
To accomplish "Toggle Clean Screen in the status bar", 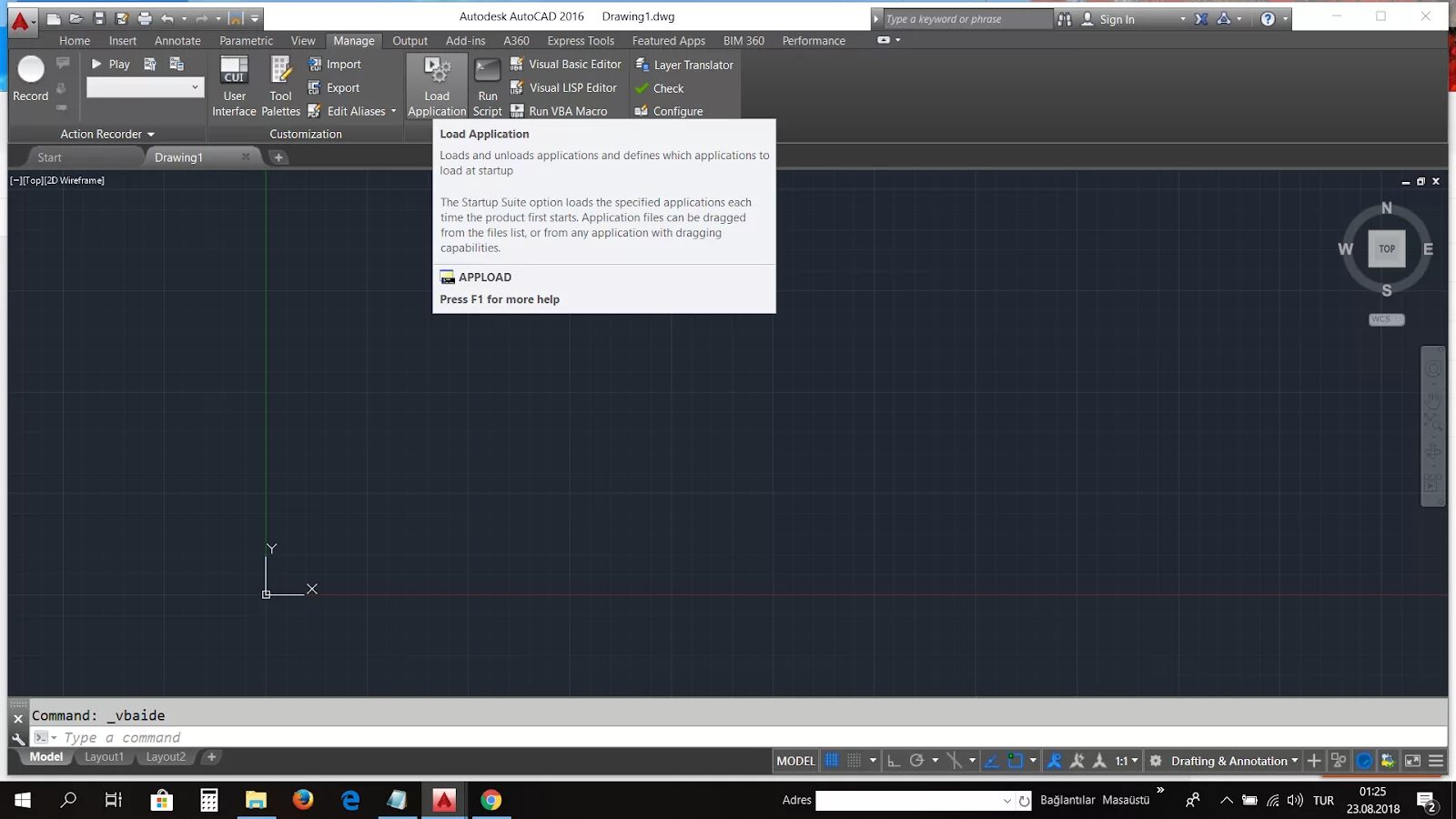I will click(x=1412, y=761).
